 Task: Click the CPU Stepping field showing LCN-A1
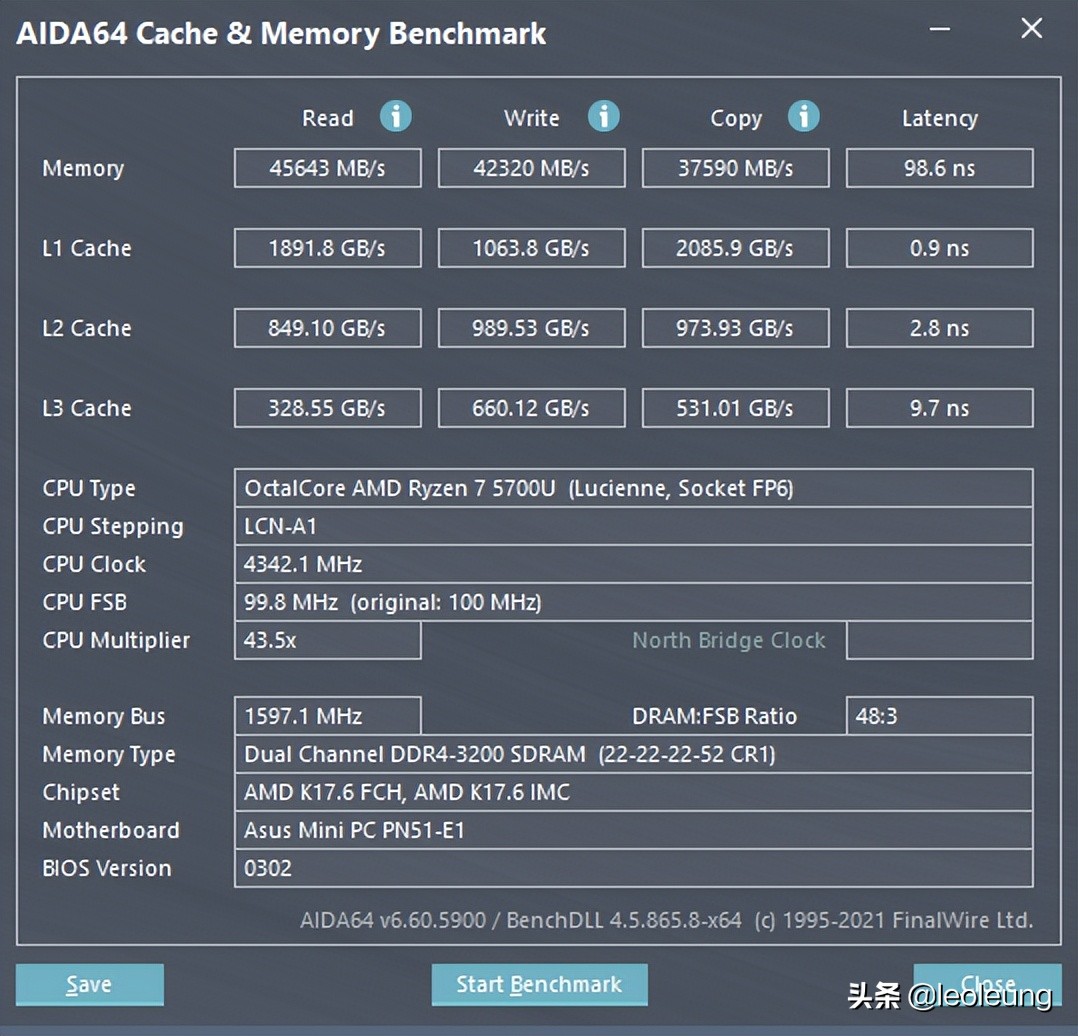tap(635, 526)
